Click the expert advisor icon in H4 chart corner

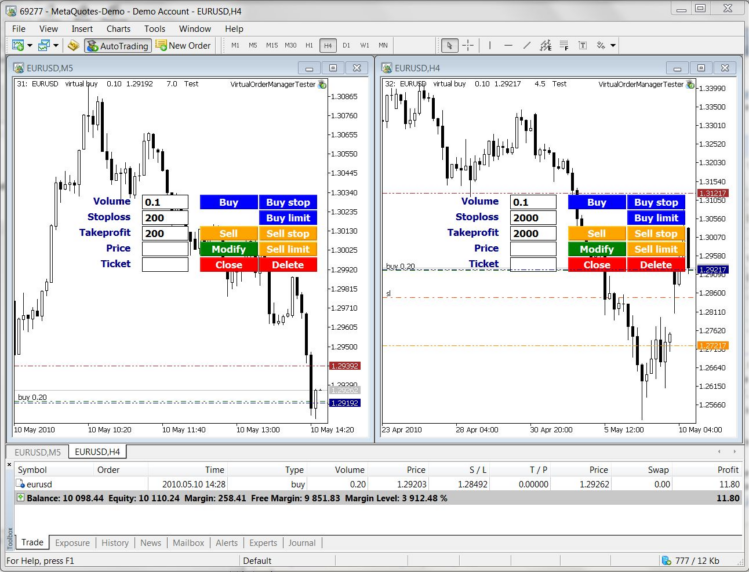(x=691, y=85)
